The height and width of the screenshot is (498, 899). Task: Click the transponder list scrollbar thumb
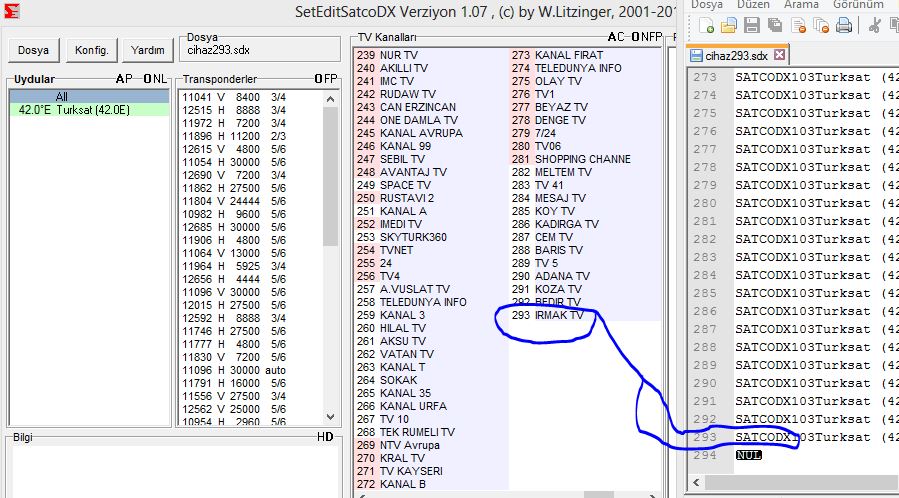(x=330, y=177)
